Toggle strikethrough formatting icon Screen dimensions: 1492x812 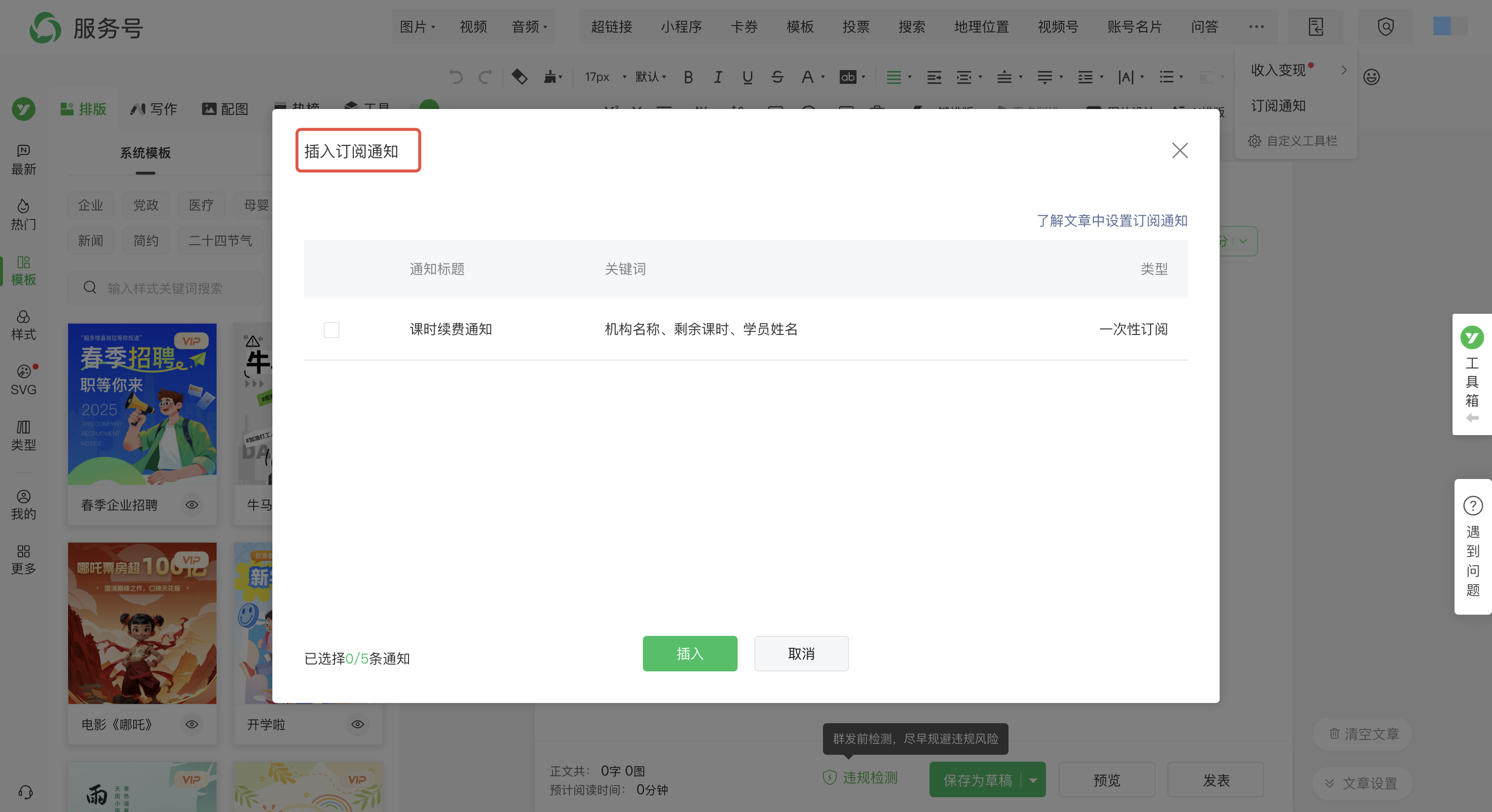[777, 77]
